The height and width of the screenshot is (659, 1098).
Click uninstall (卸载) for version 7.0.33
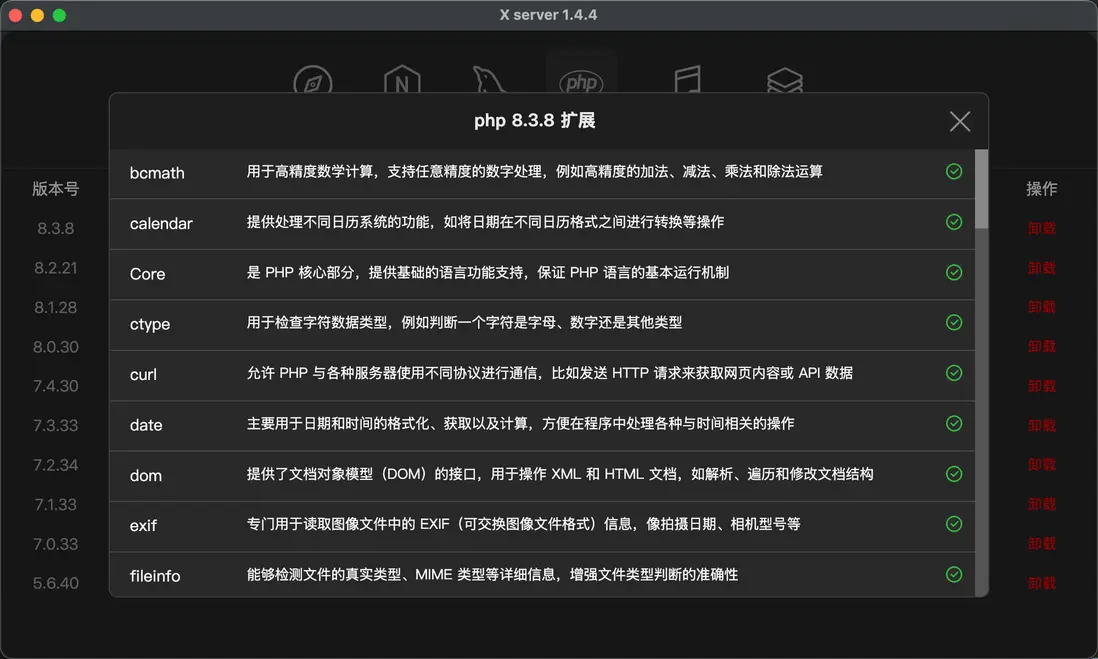(x=1041, y=543)
